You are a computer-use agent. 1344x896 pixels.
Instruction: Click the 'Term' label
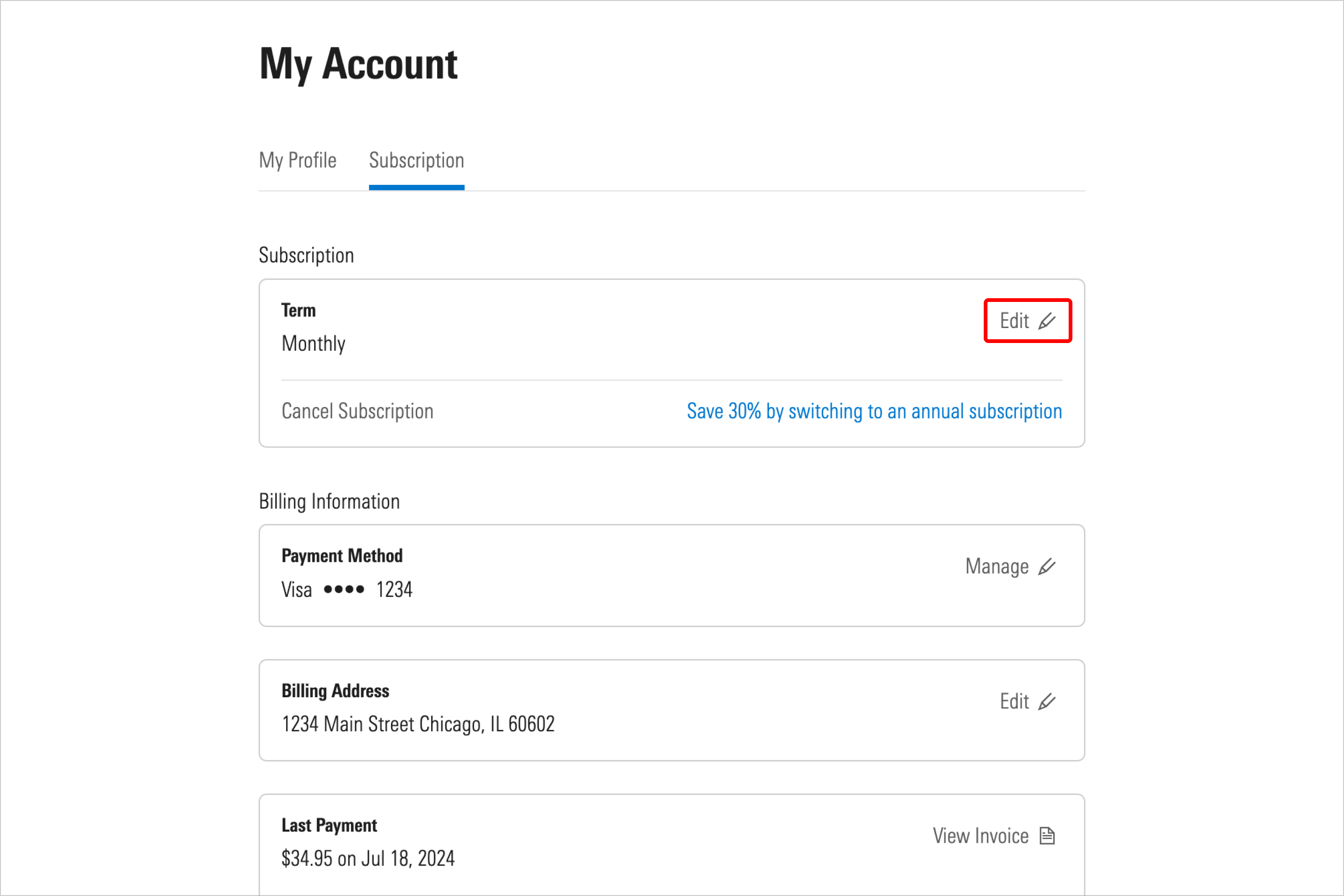[298, 310]
